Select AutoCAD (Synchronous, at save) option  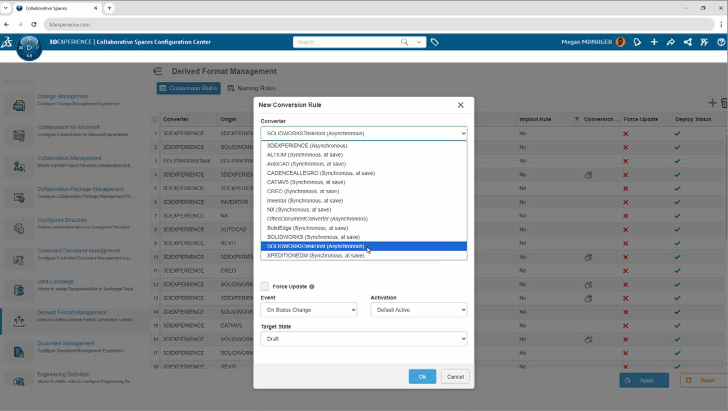point(364,164)
